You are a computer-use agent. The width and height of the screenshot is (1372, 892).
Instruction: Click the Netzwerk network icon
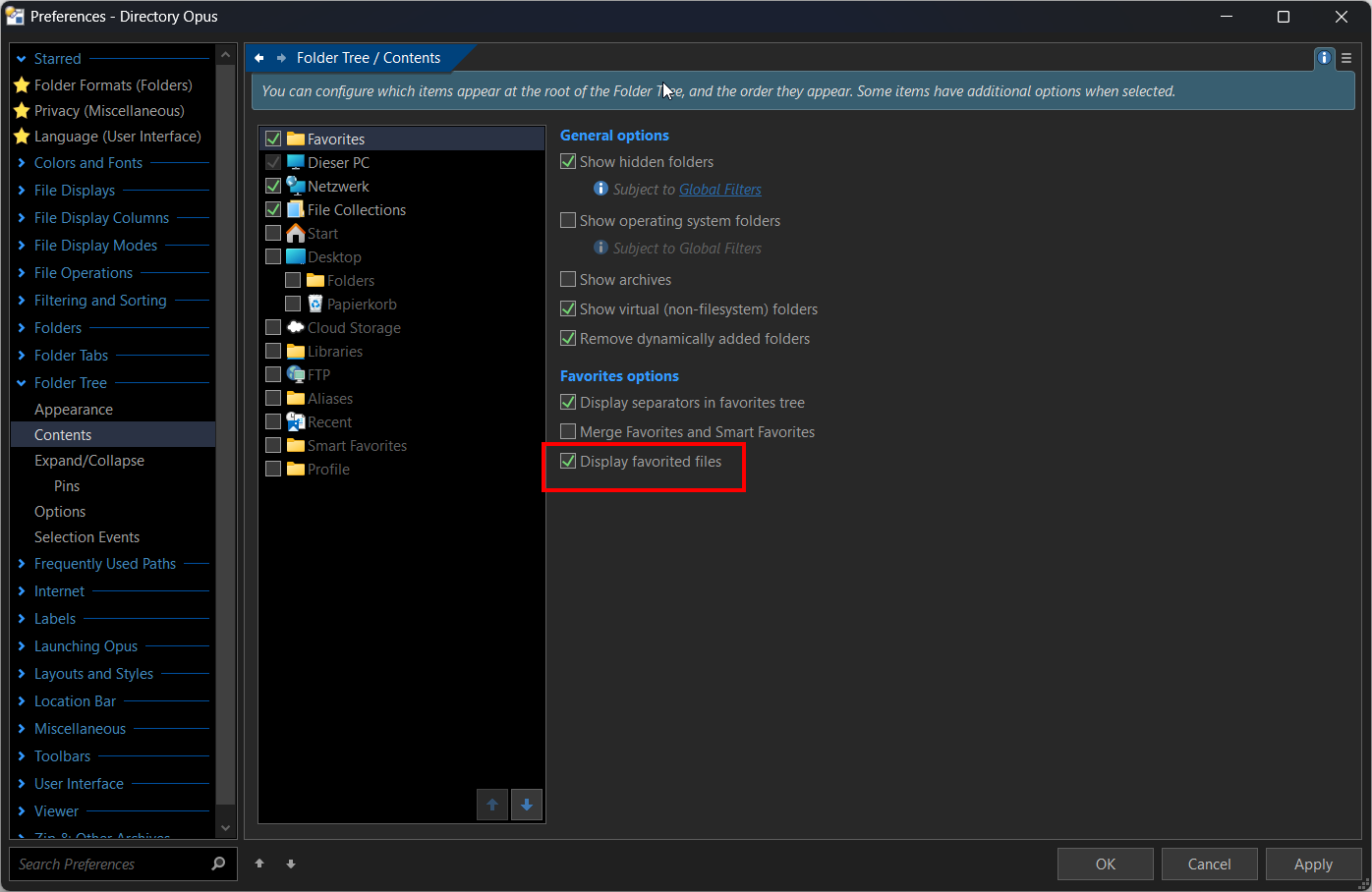point(296,186)
